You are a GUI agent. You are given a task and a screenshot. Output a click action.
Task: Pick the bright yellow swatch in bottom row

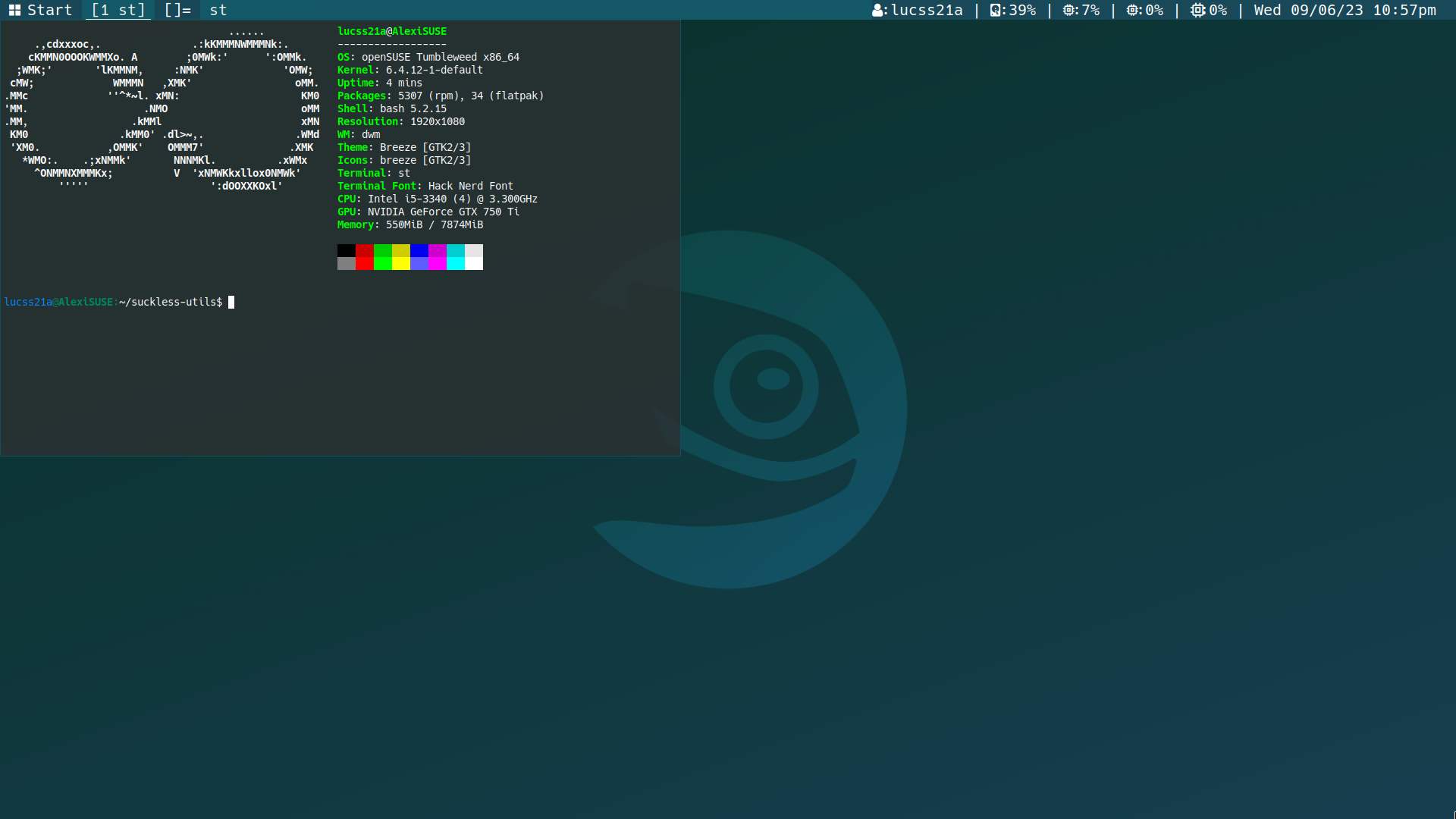coord(401,263)
